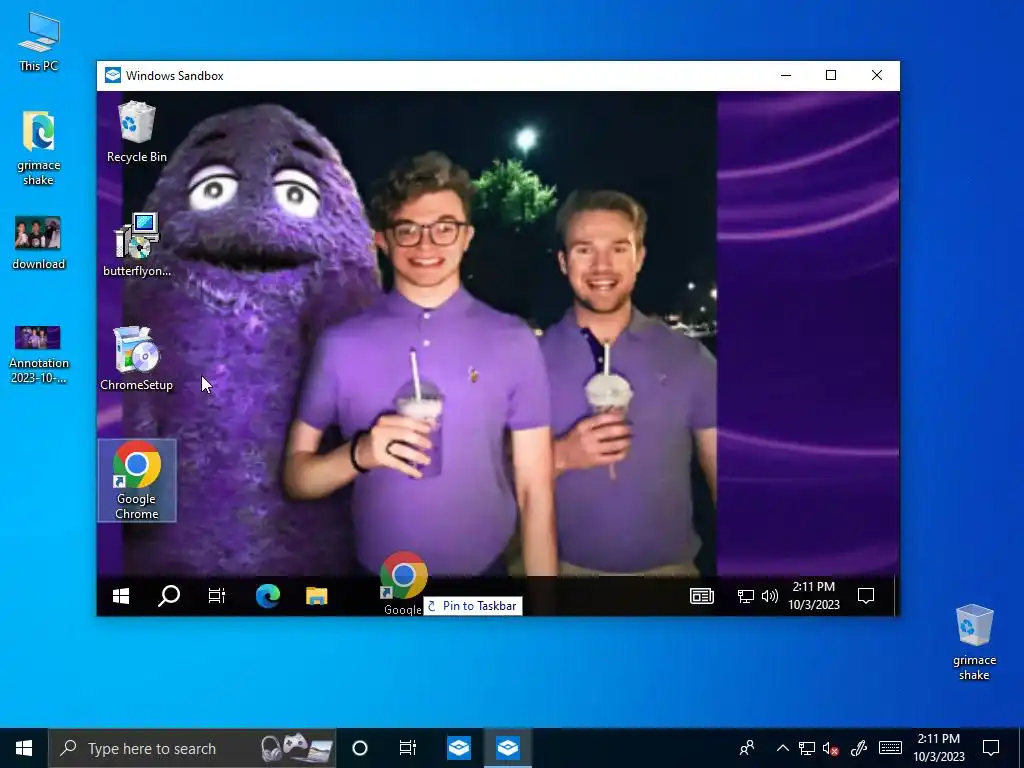
Task: Click the Type here to search box
Action: 192,748
